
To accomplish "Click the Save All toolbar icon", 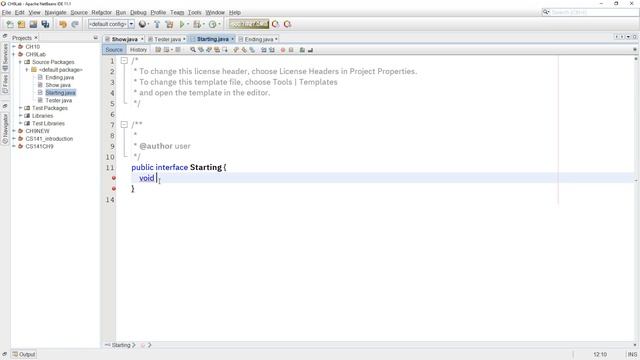I will point(45,24).
